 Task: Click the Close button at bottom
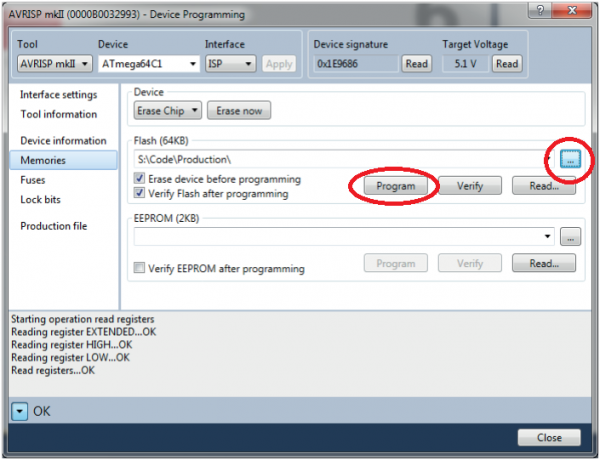pyautogui.click(x=549, y=437)
